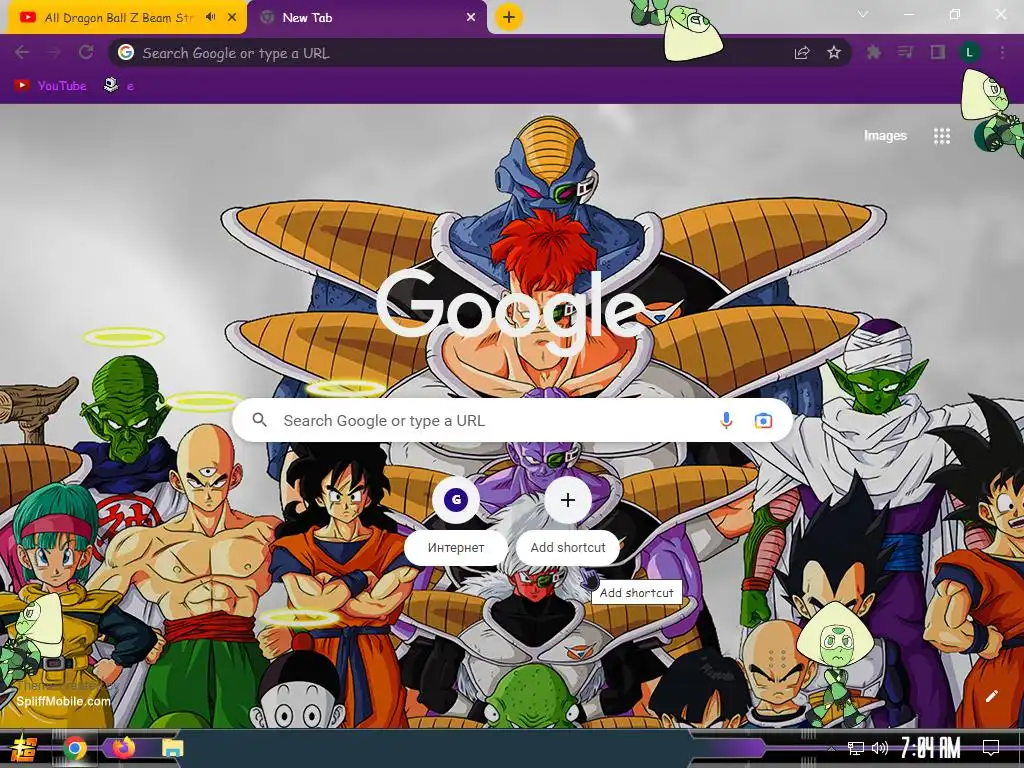Close the Dragon Ball Z YouTube tab
The image size is (1024, 768).
[x=232, y=18]
